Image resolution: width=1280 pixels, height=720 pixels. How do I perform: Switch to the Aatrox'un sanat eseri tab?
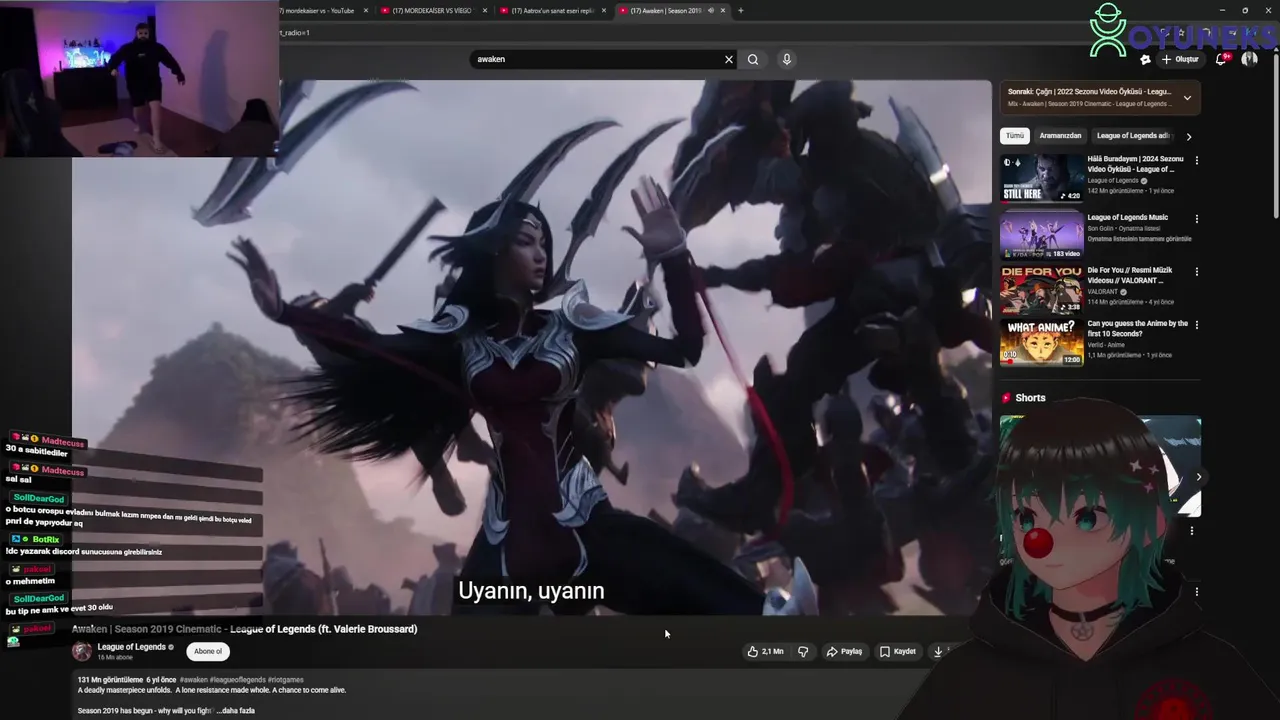tap(552, 10)
